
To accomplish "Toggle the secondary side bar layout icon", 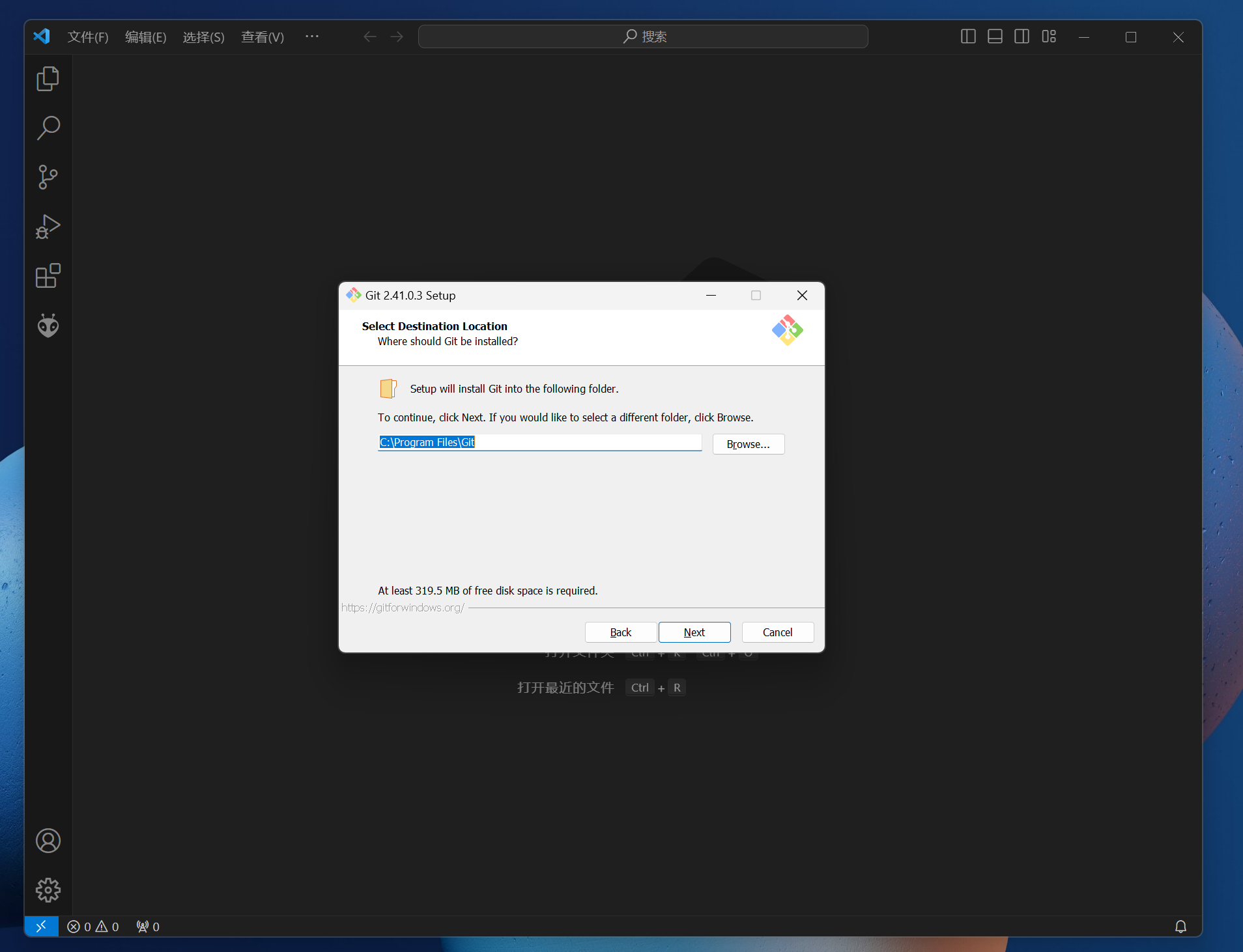I will (x=1022, y=36).
